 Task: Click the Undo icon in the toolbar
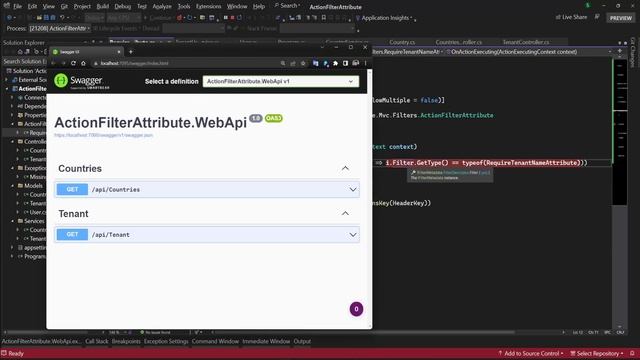62,18
